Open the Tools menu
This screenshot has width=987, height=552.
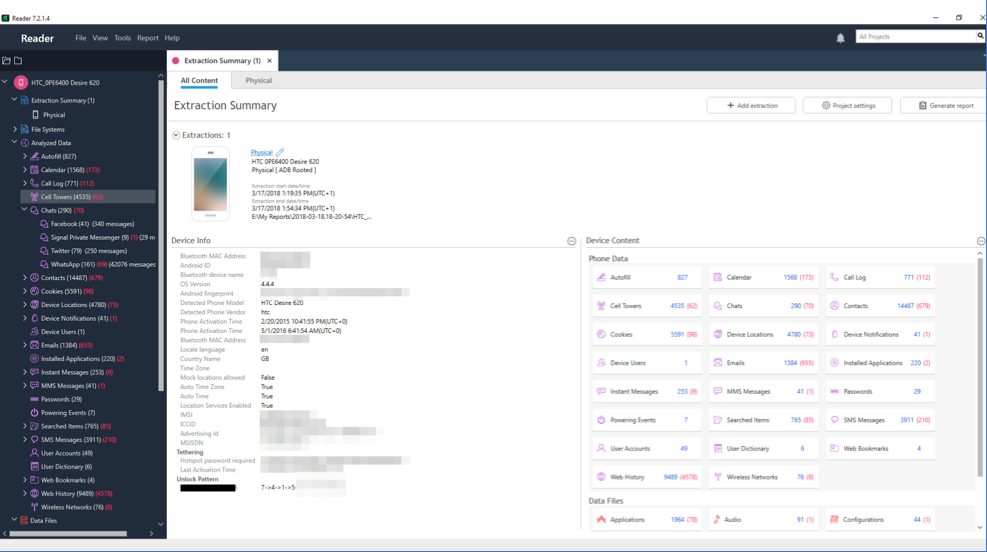122,38
